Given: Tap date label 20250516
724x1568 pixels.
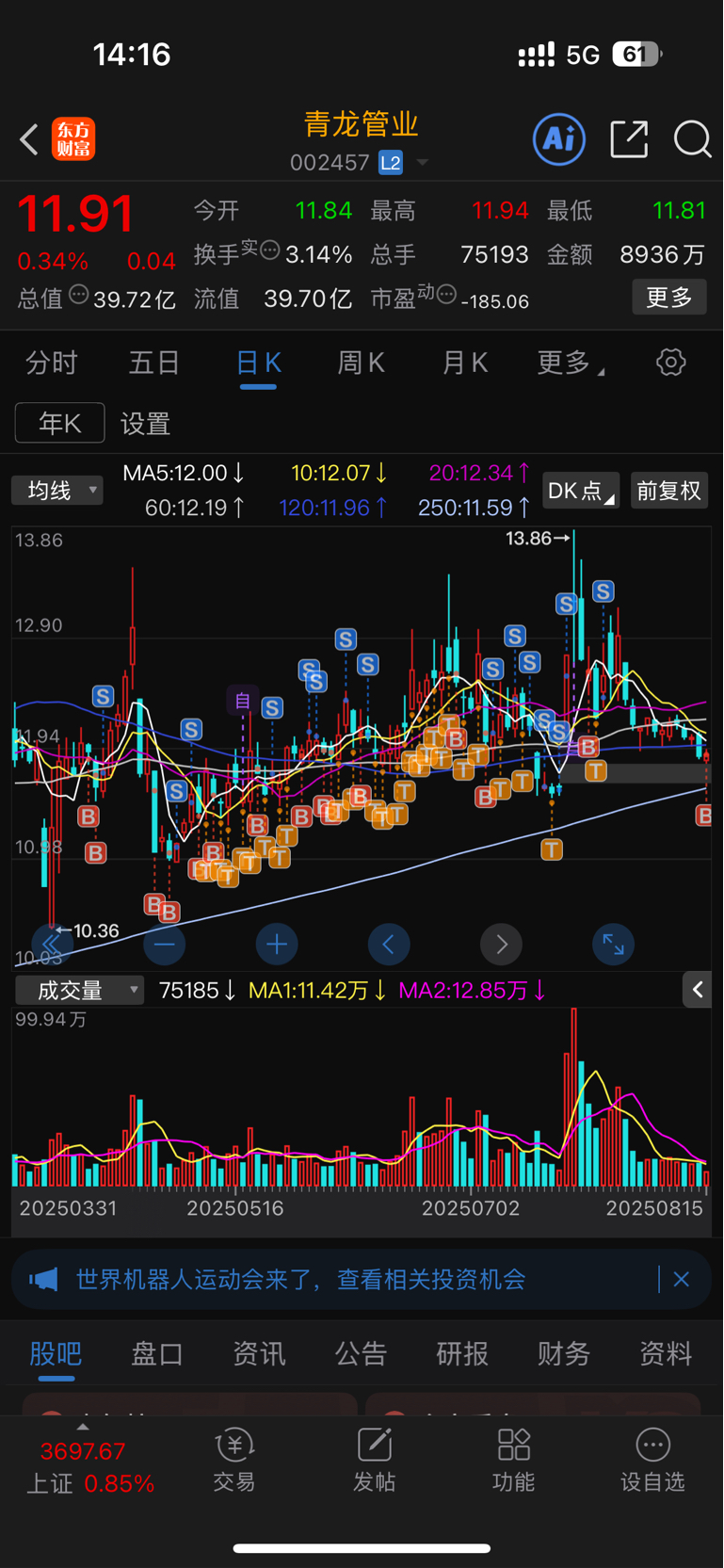Looking at the screenshot, I should 235,1208.
